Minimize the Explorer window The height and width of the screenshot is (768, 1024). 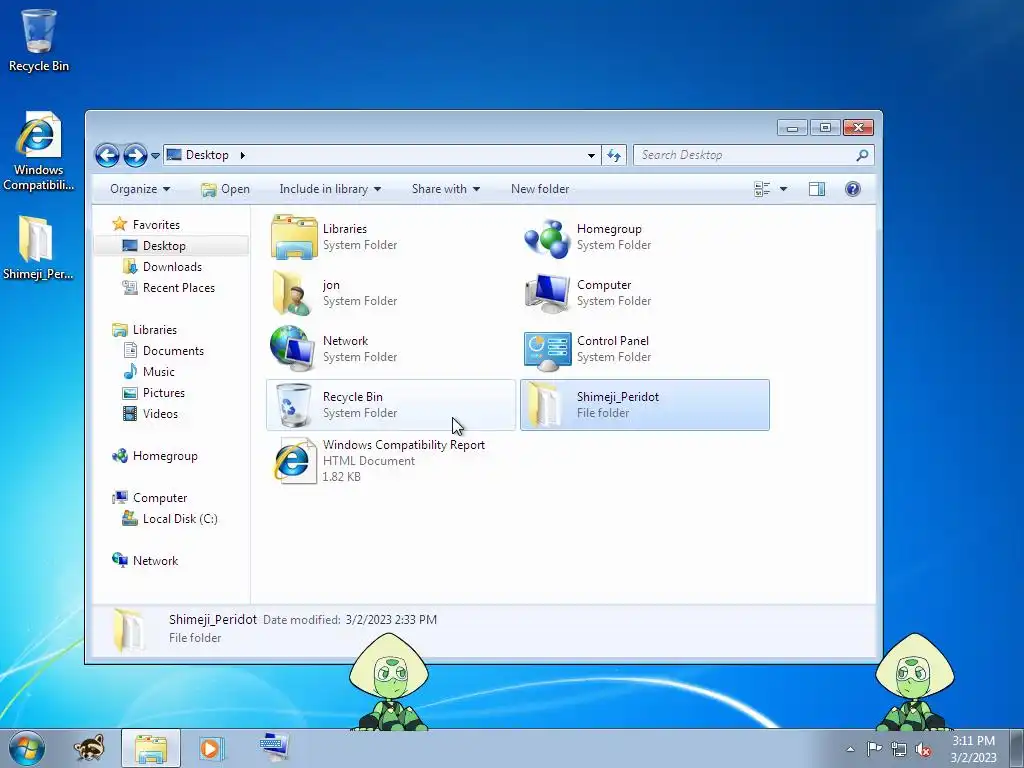(x=793, y=127)
